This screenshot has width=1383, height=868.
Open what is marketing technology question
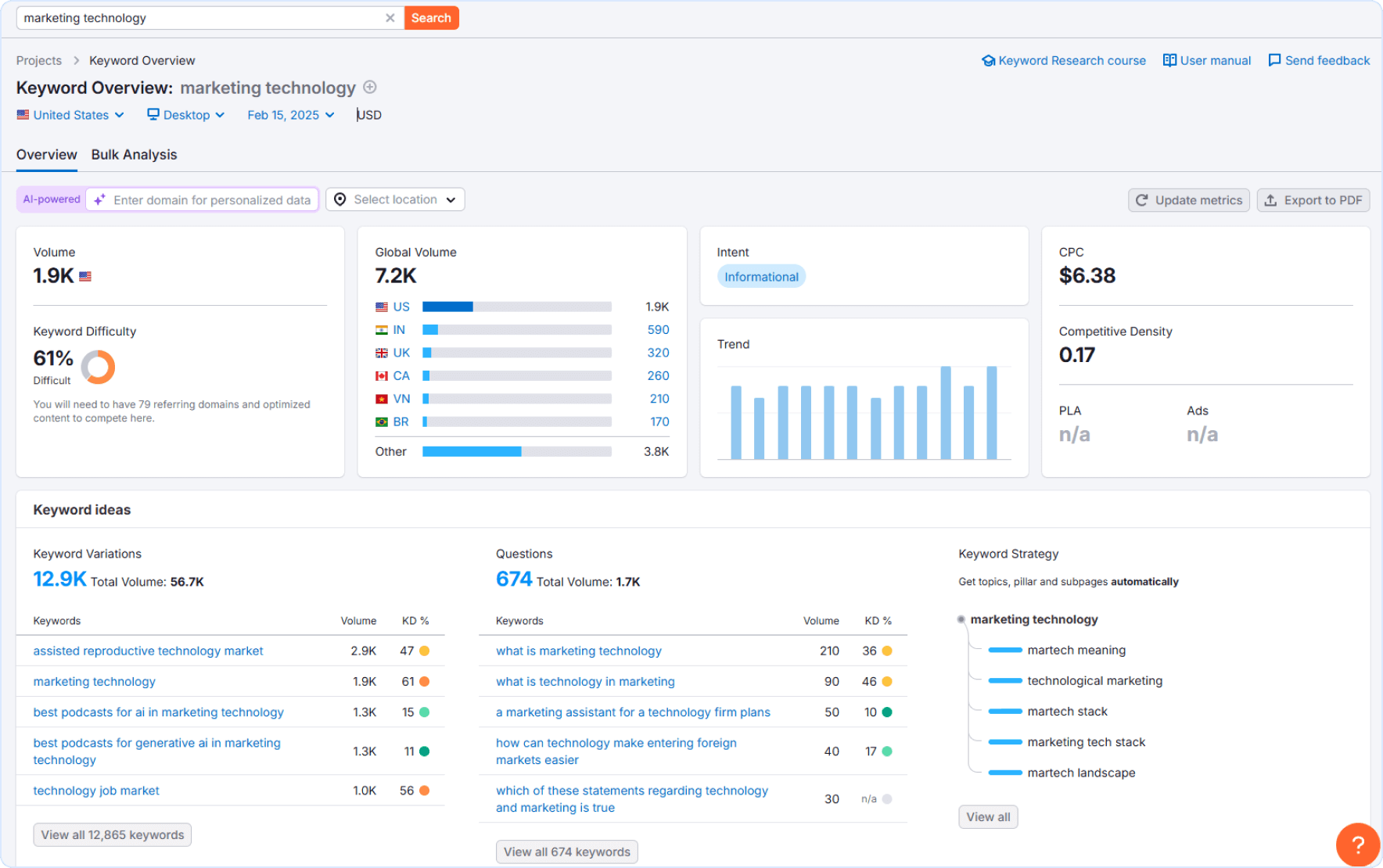pyautogui.click(x=579, y=651)
